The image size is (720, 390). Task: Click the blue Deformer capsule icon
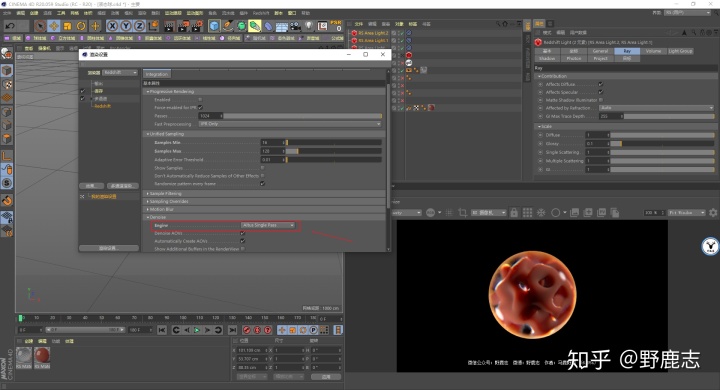coord(268,26)
